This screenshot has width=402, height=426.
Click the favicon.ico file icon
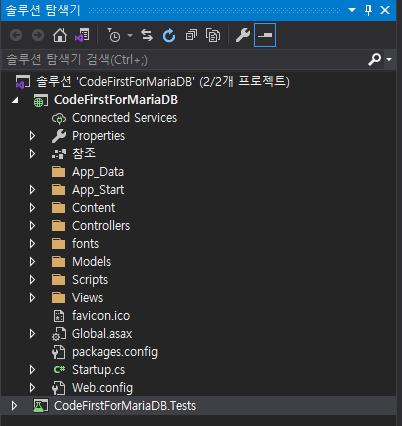(x=59, y=316)
